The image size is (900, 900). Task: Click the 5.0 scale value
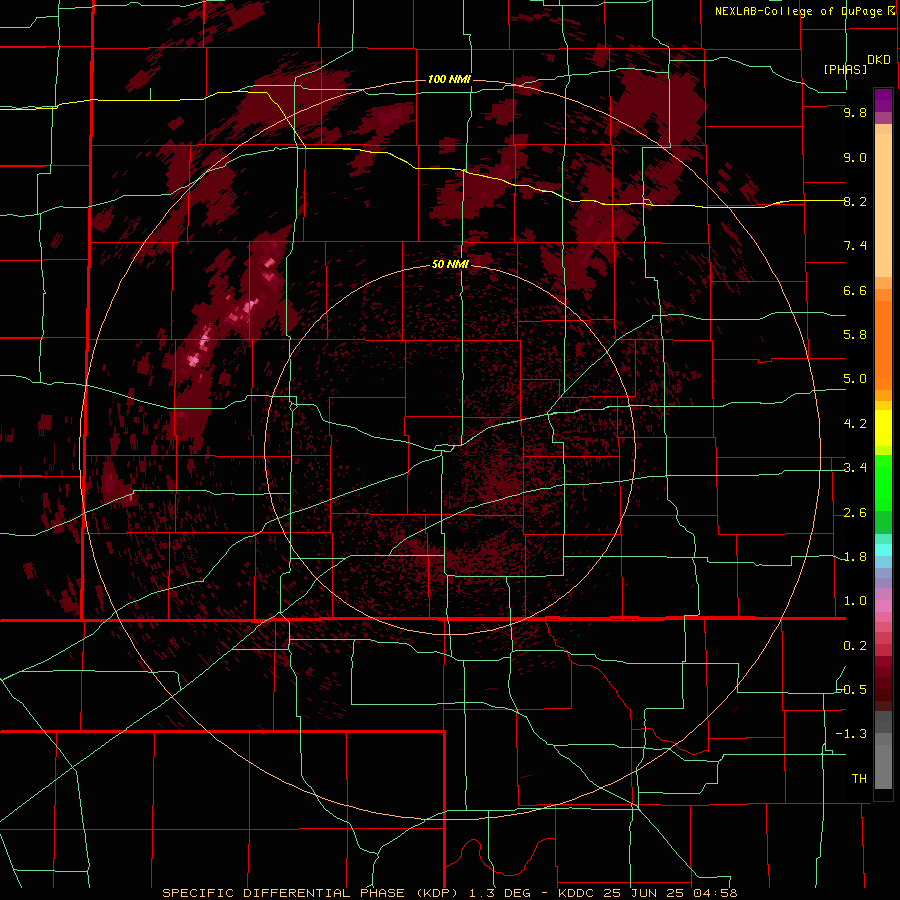click(x=855, y=379)
